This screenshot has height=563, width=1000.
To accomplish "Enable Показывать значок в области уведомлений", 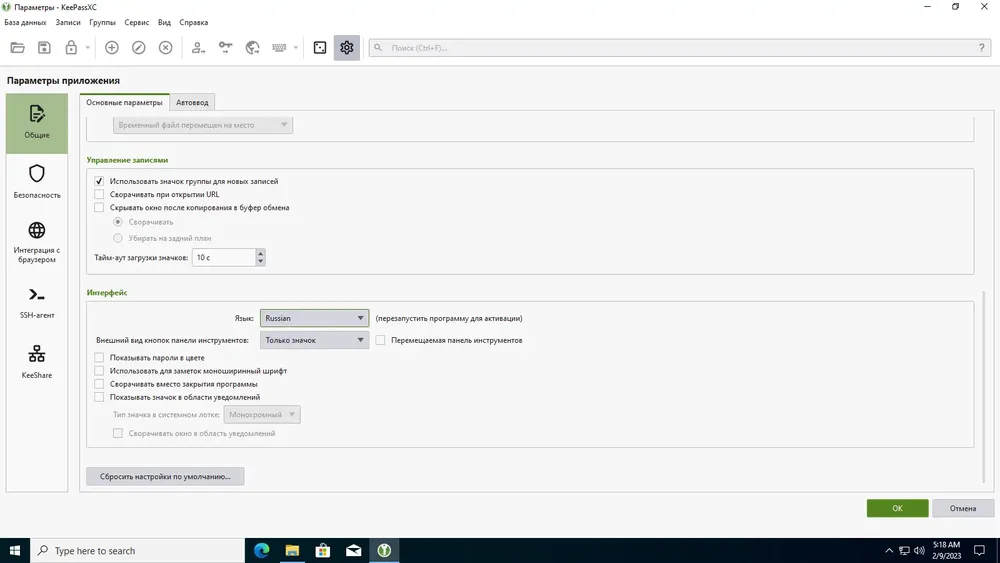I will (99, 397).
